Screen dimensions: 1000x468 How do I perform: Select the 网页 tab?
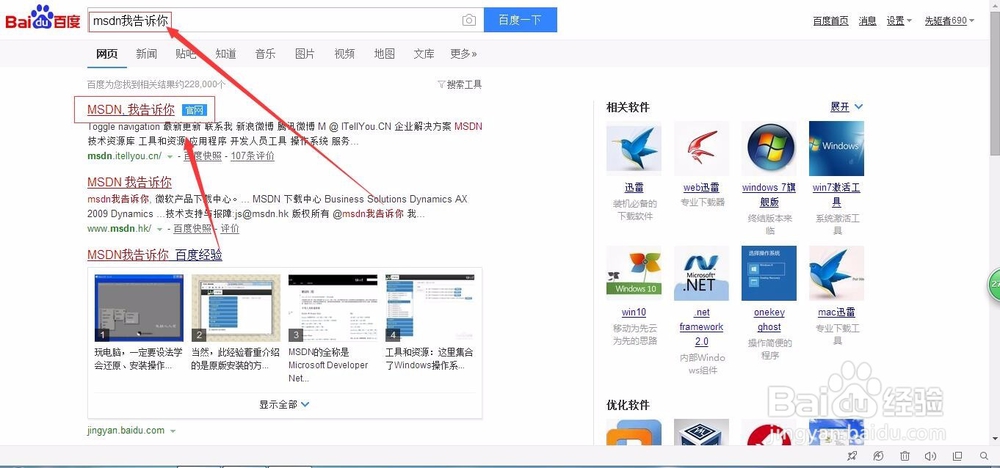(107, 54)
